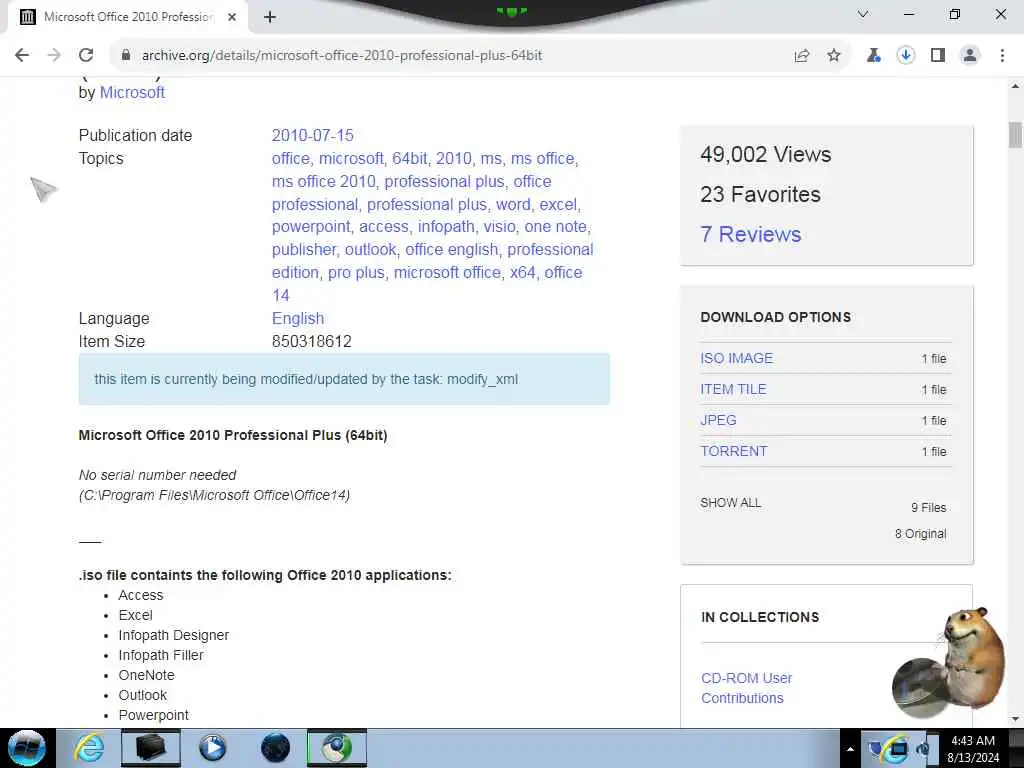Click scrollbar down arrow

coord(1015,719)
